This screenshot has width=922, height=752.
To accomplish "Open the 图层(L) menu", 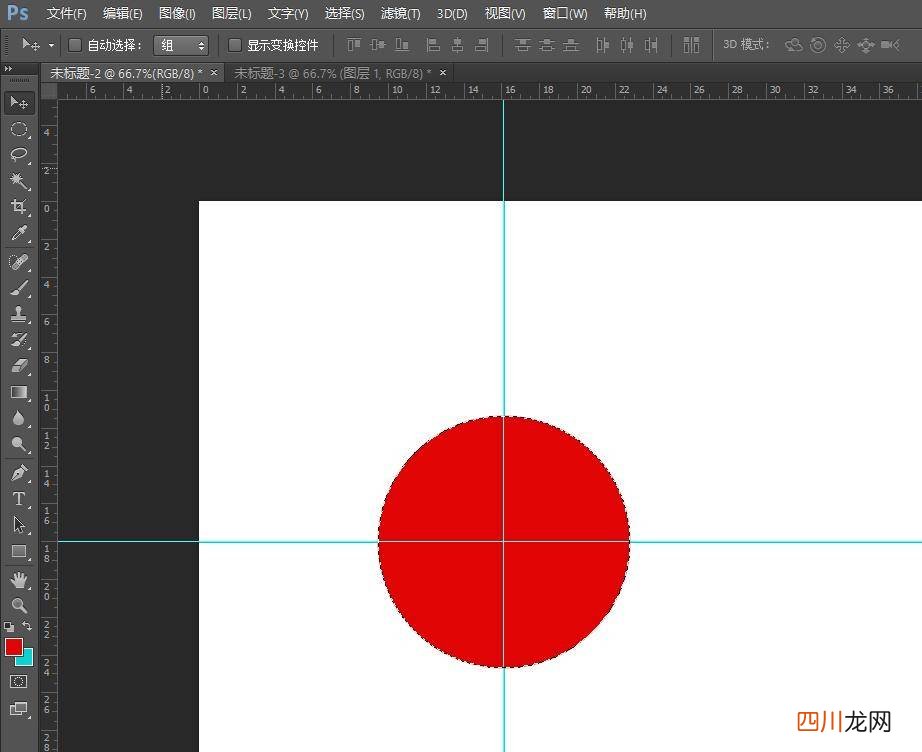I will (232, 14).
